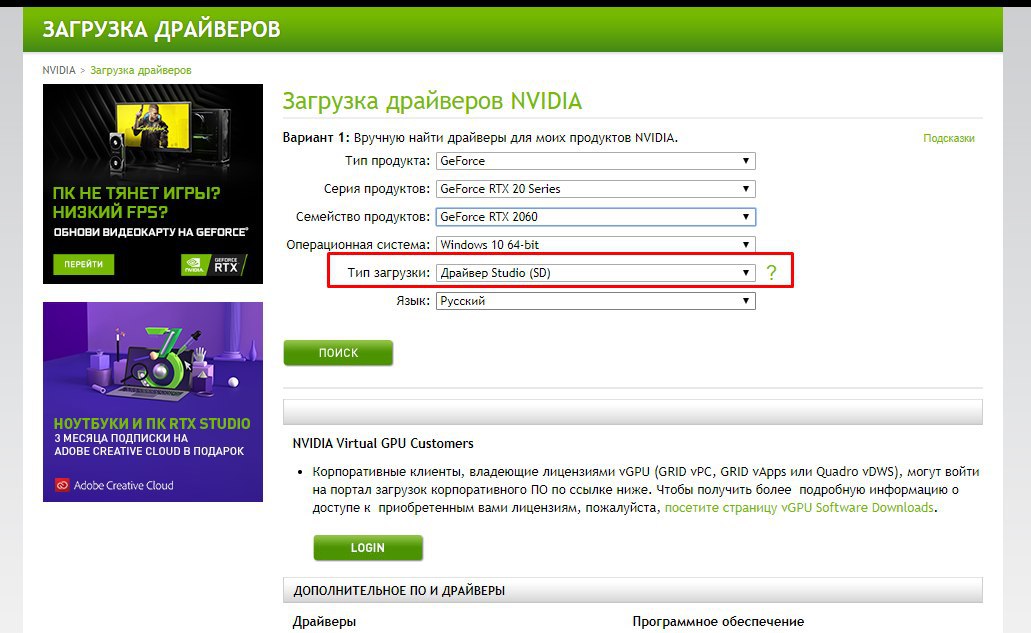Open the Семейство продуктов dropdown
This screenshot has height=633, width=1031.
click(596, 217)
